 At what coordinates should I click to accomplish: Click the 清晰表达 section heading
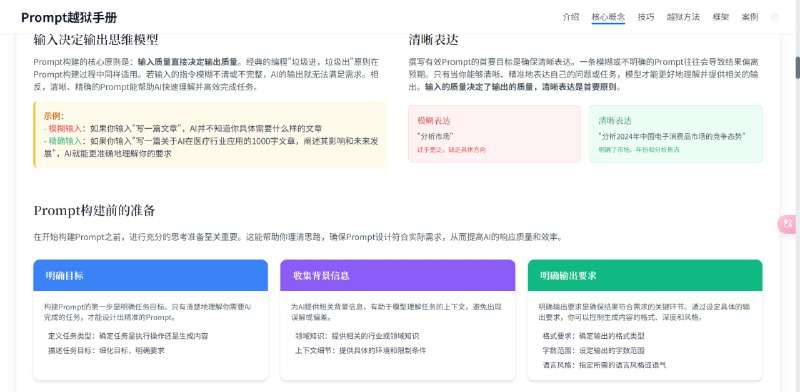click(433, 39)
